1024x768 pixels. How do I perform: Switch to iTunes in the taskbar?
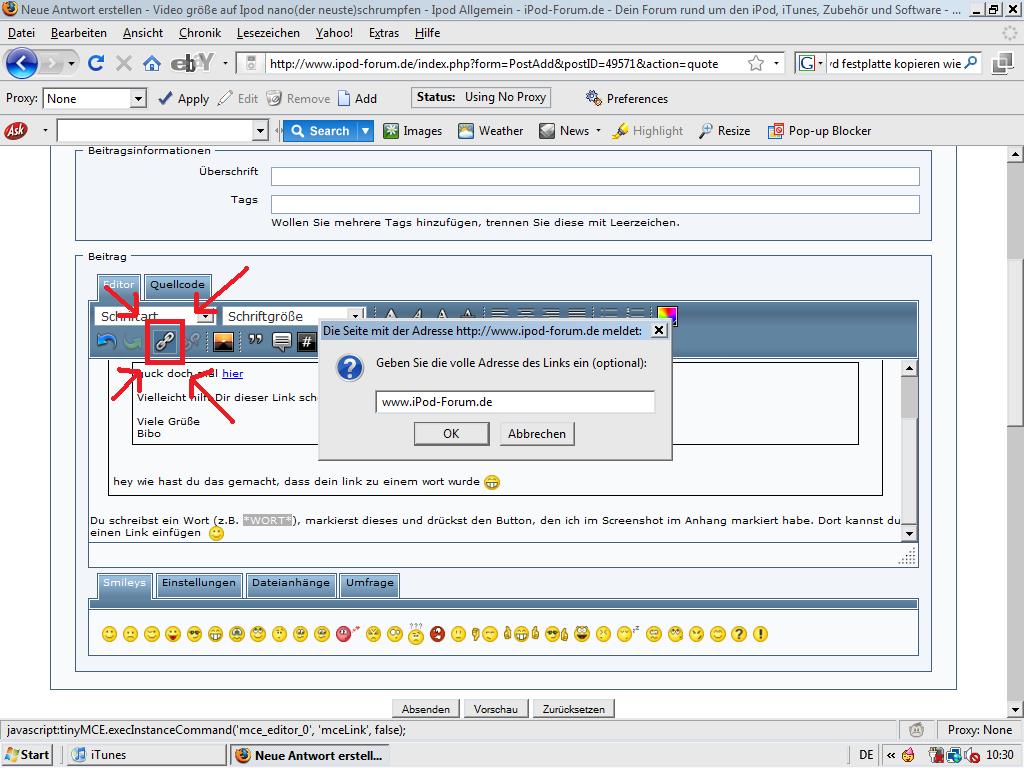pos(145,755)
